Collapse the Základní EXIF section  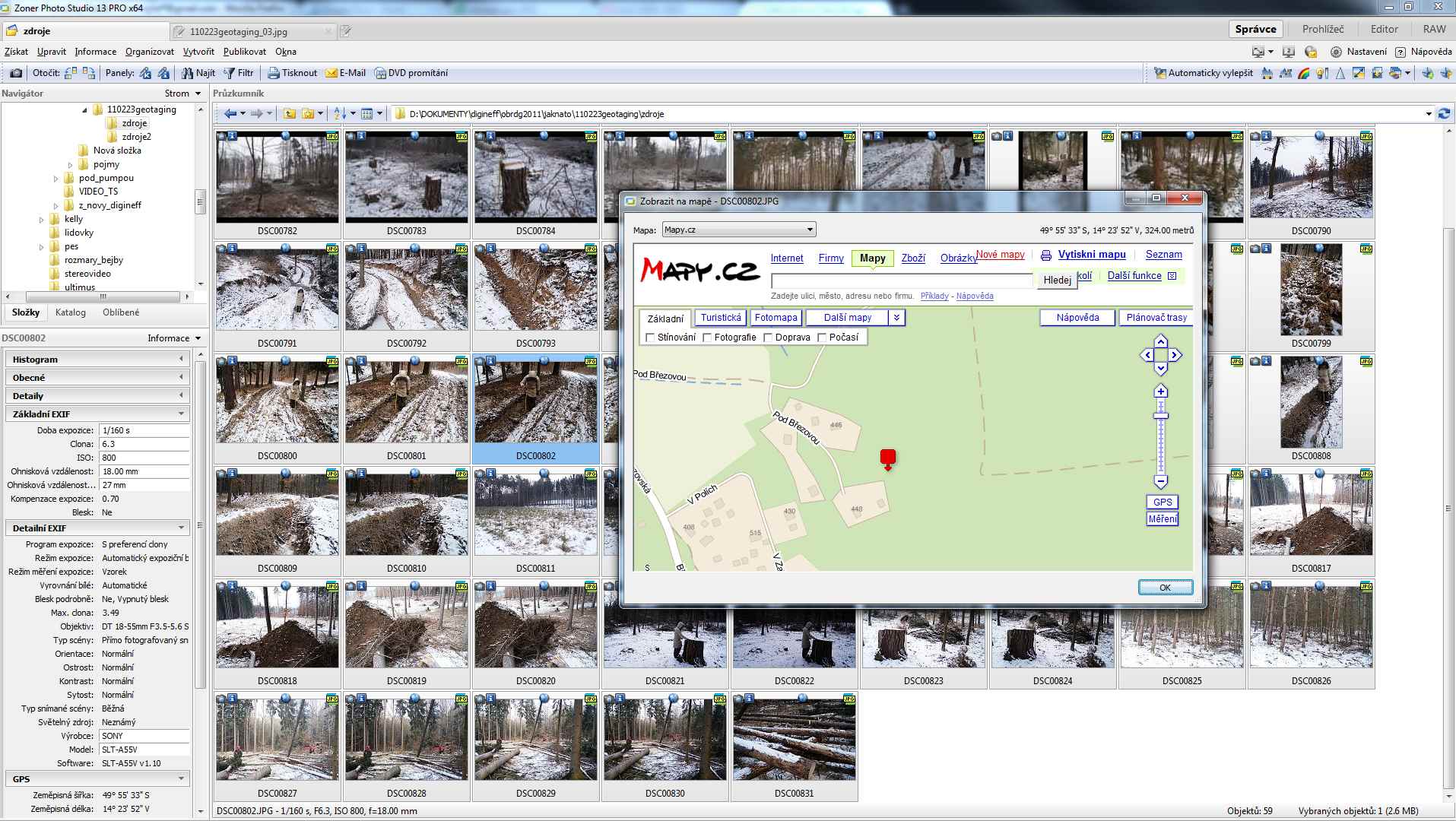pos(181,414)
